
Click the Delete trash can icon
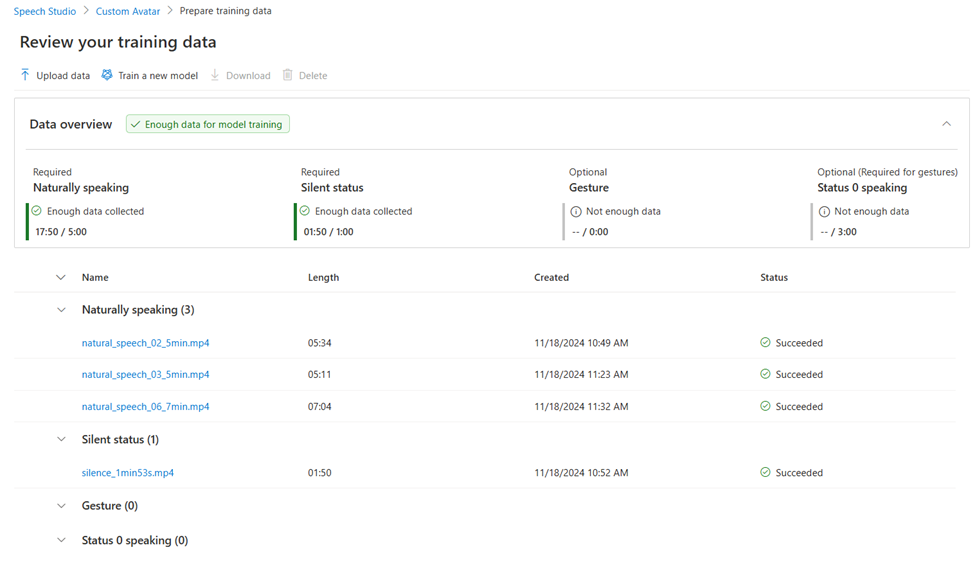pyautogui.click(x=288, y=75)
